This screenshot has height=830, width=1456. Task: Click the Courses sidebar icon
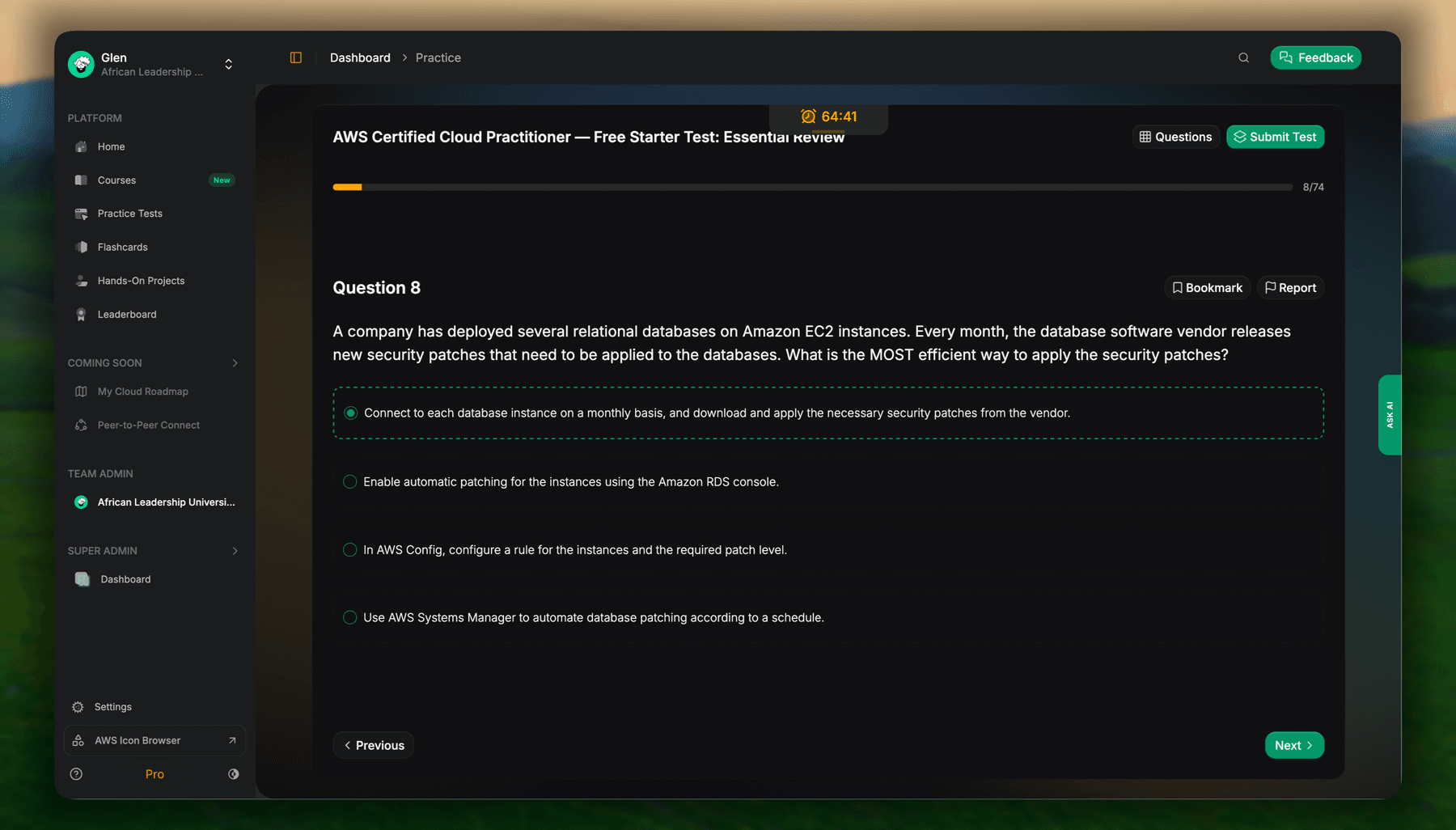(81, 180)
